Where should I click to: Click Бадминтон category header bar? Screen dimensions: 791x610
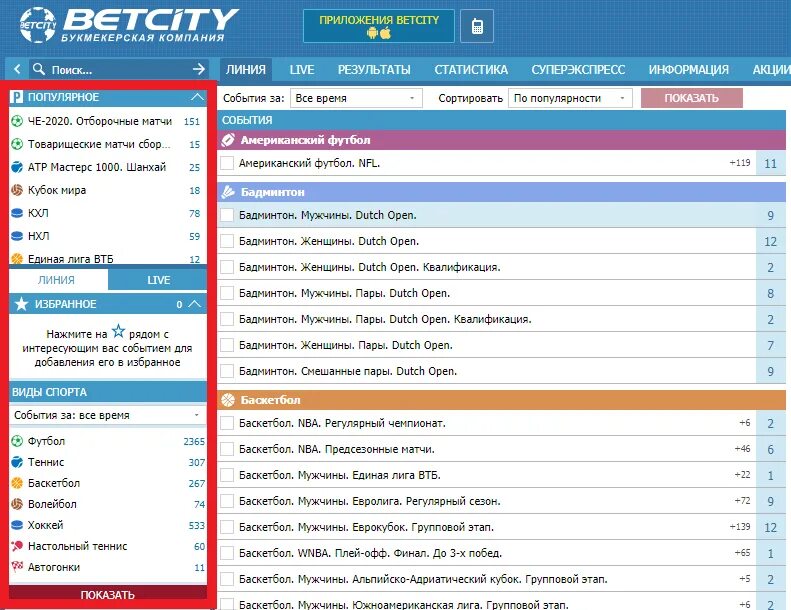click(x=501, y=192)
